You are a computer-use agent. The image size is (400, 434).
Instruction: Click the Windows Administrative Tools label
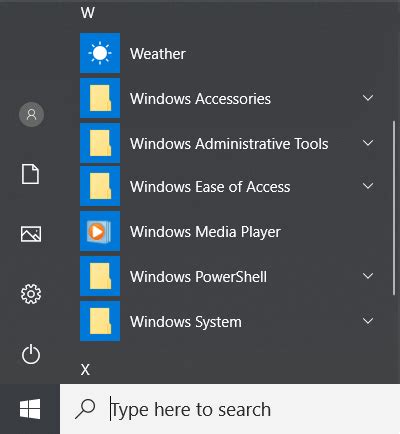tap(229, 144)
